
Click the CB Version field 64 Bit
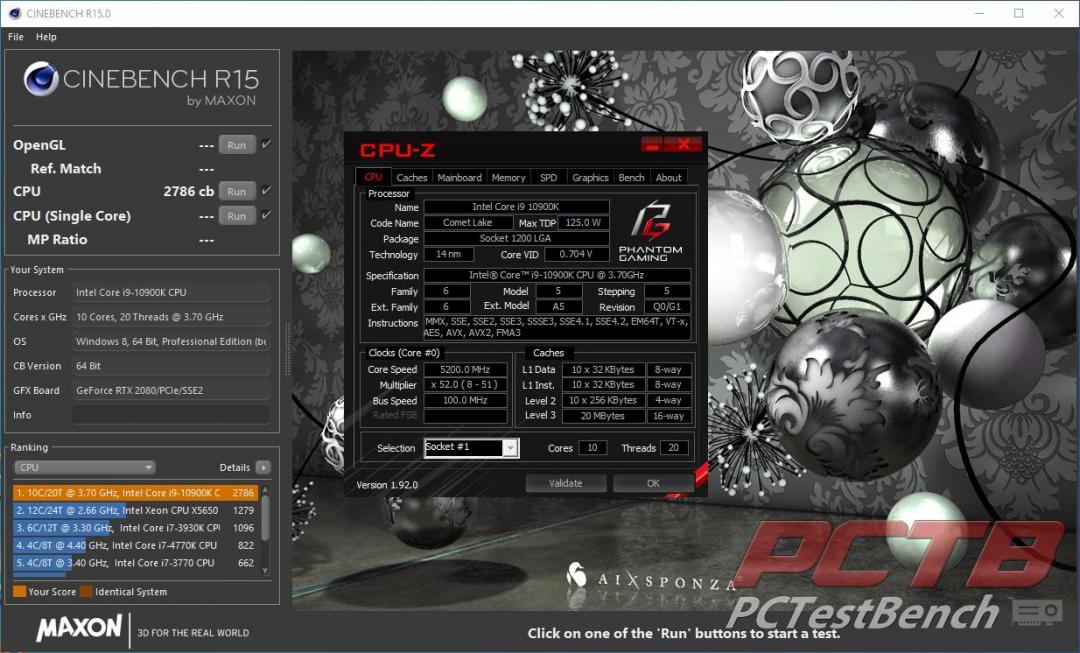171,366
